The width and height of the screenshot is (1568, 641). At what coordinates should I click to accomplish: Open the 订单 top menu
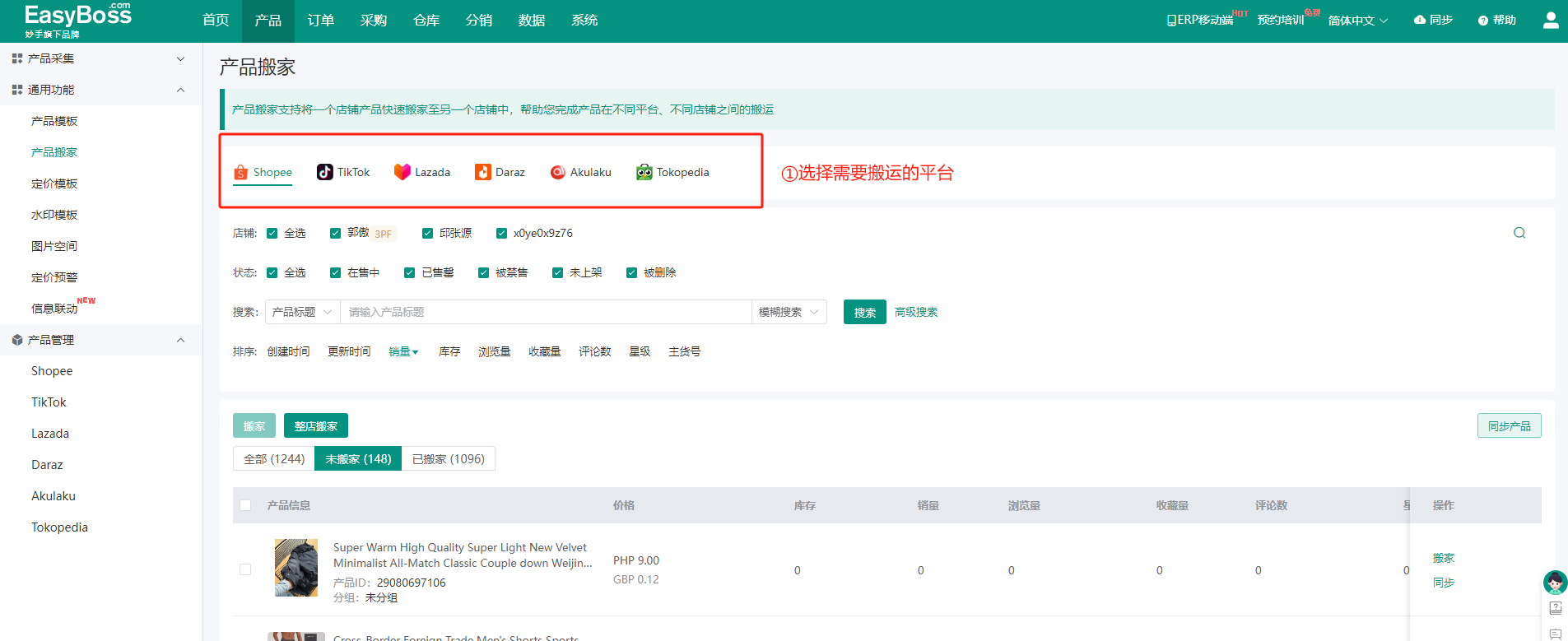click(321, 21)
